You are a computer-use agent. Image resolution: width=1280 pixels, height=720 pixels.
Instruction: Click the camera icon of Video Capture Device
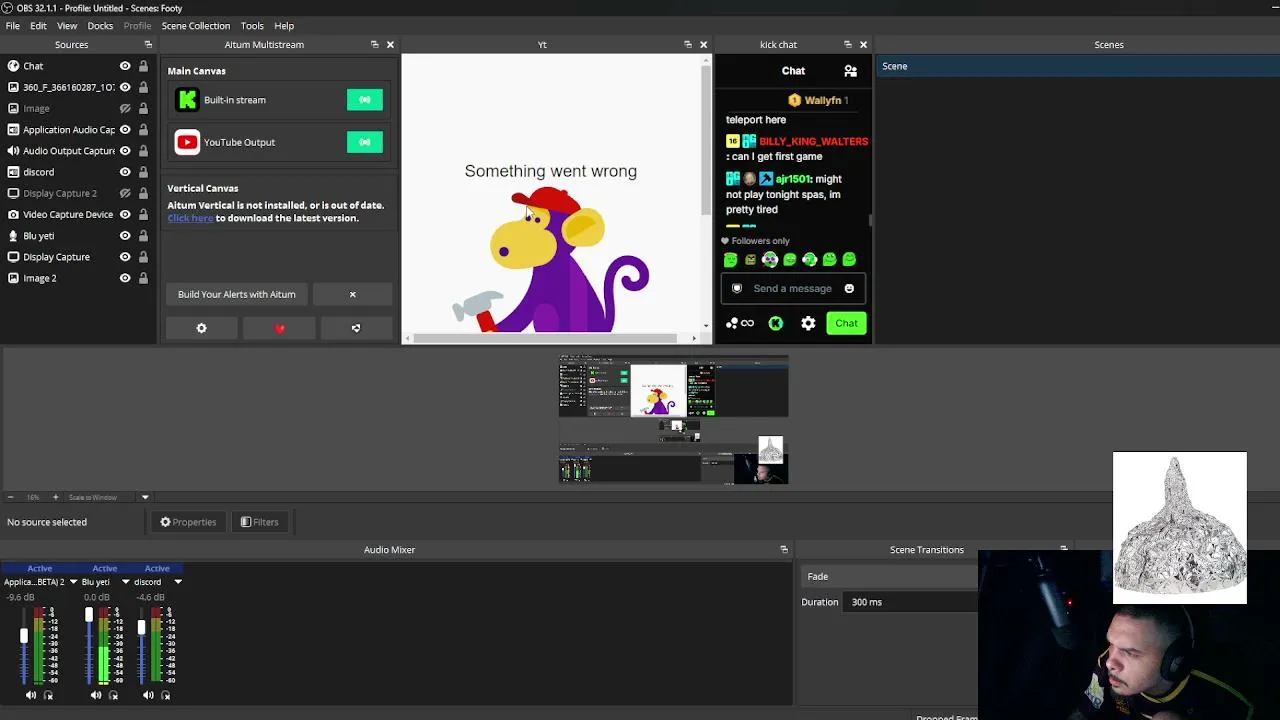(13, 214)
